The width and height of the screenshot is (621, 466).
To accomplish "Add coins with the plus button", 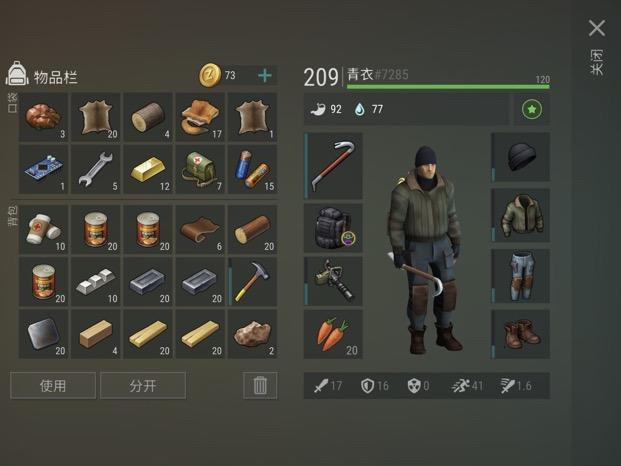I will [x=265, y=75].
